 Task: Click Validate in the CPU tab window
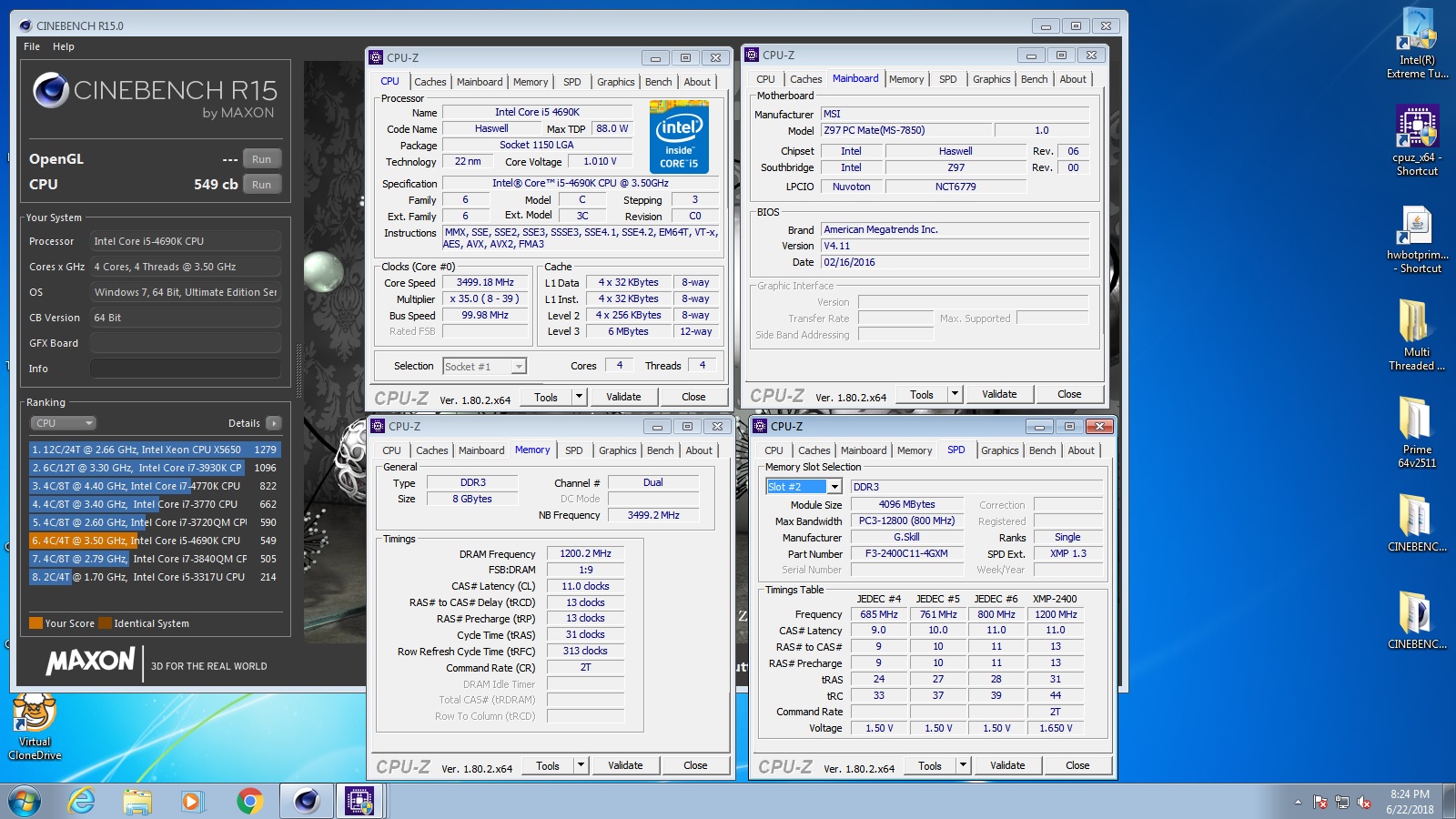coord(623,397)
